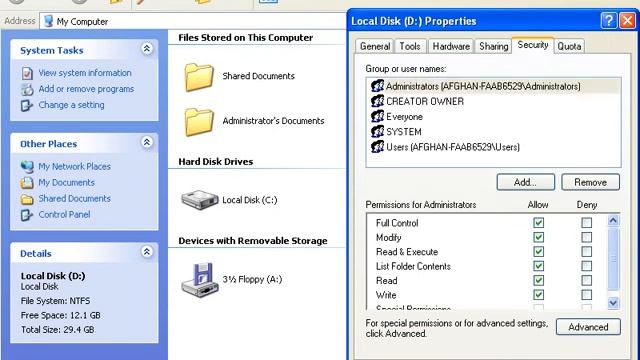Click the Add... button

[x=526, y=182]
